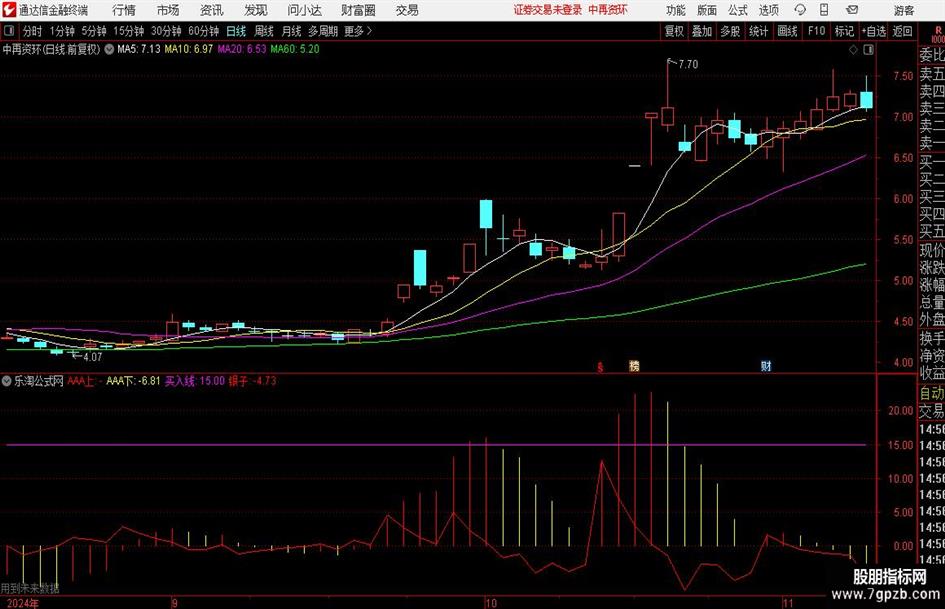
Task: Click the 银子 -4.73 indicator value
Action: 252,381
